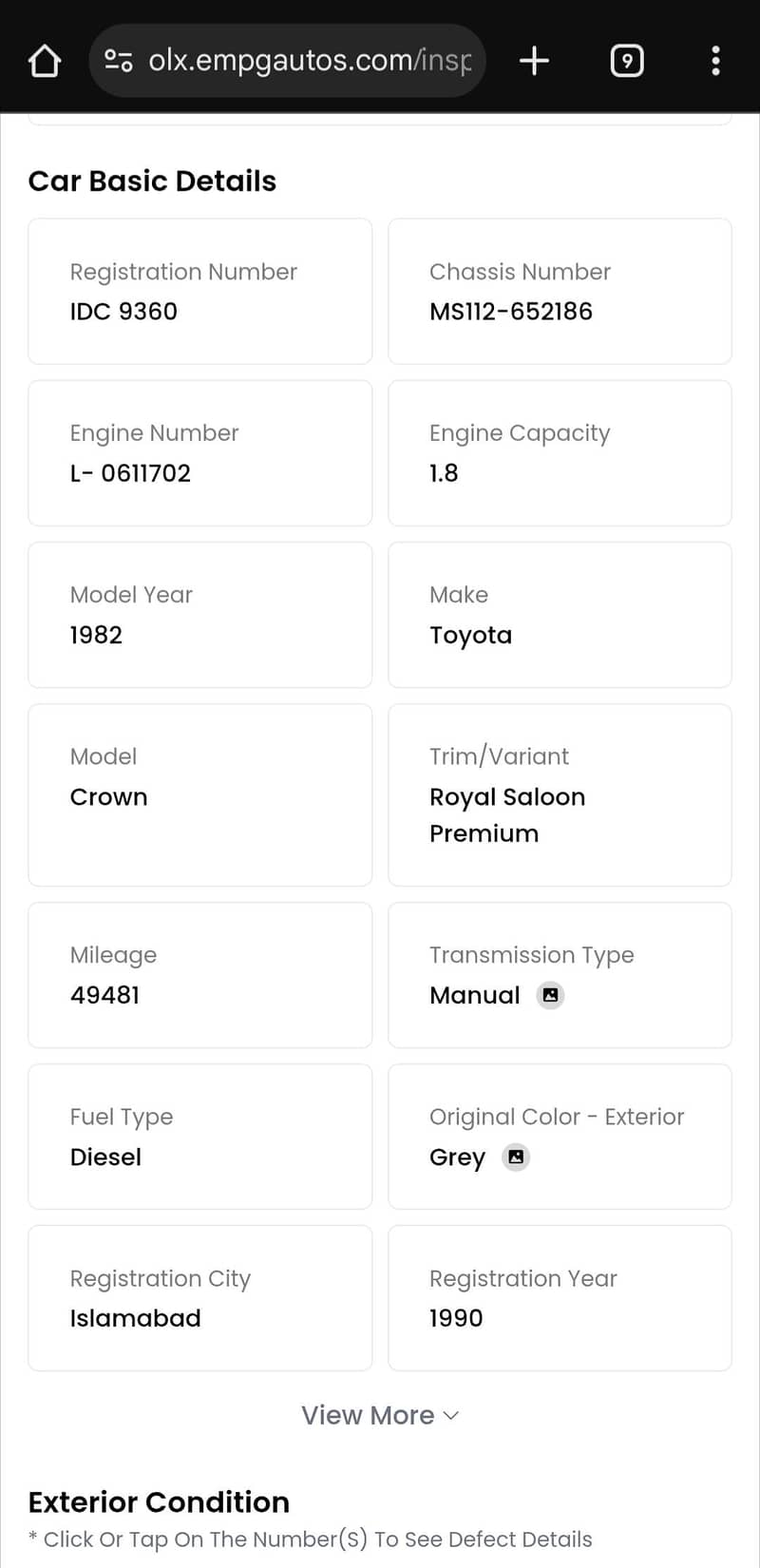This screenshot has height=1568, width=760.
Task: Tap the Engine Capacity 1.8 card
Action: 560,452
